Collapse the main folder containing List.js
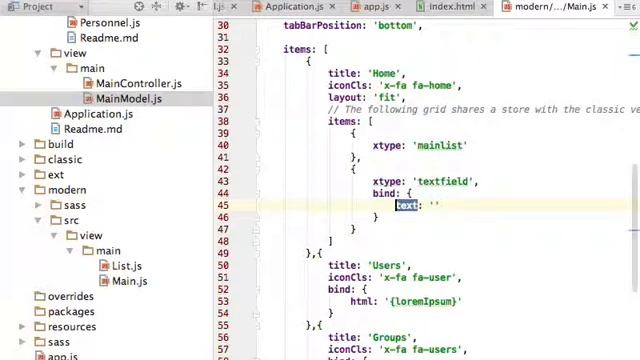Screen dimensions: 640x360 70,251
